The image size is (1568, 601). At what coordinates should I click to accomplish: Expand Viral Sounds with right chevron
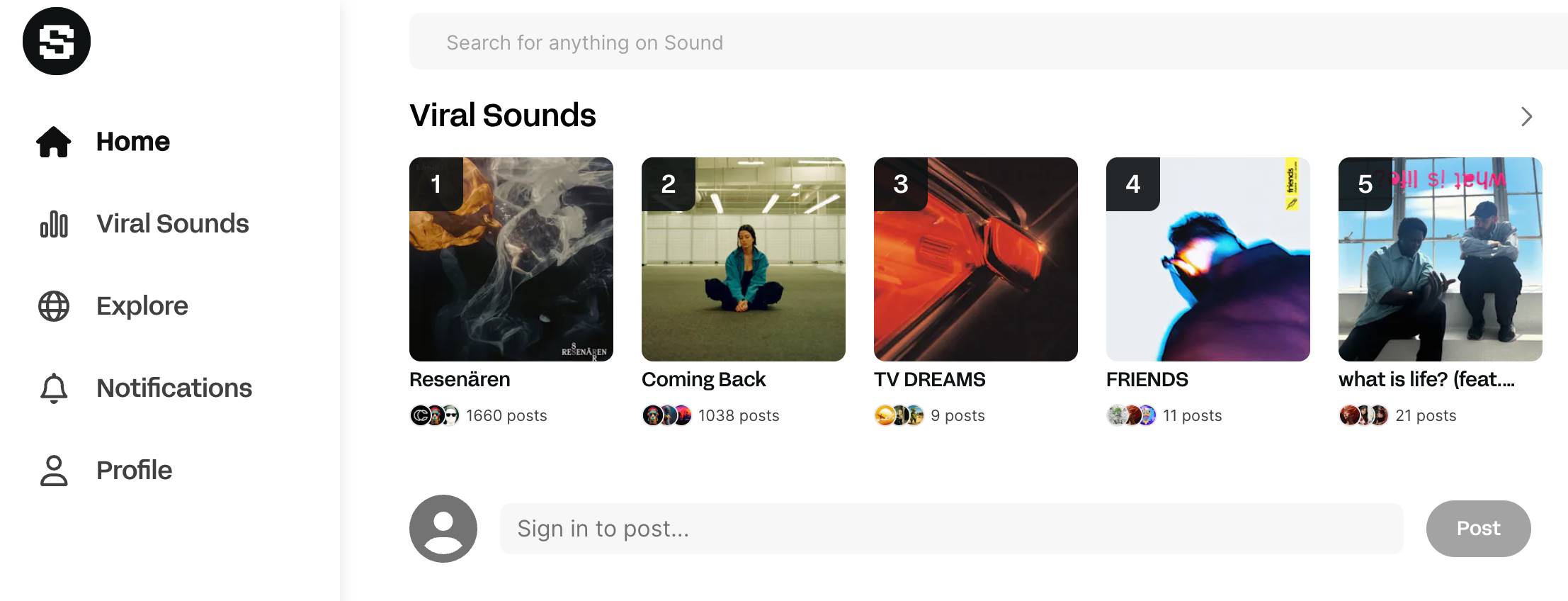point(1526,117)
